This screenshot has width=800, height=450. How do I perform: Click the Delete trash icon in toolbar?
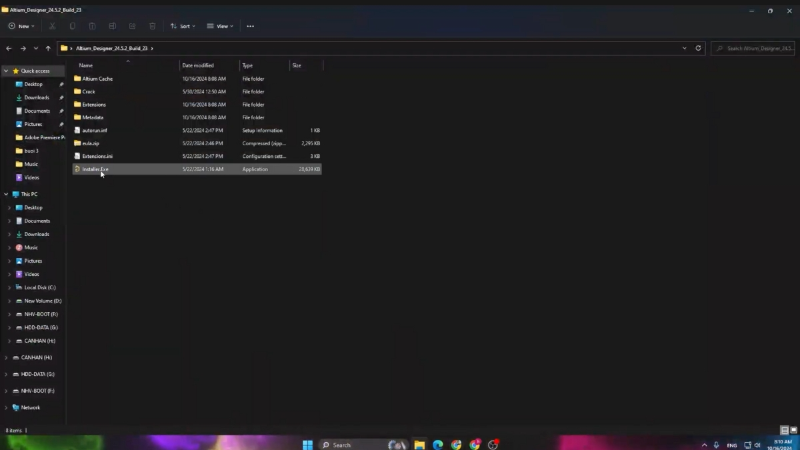coord(152,26)
